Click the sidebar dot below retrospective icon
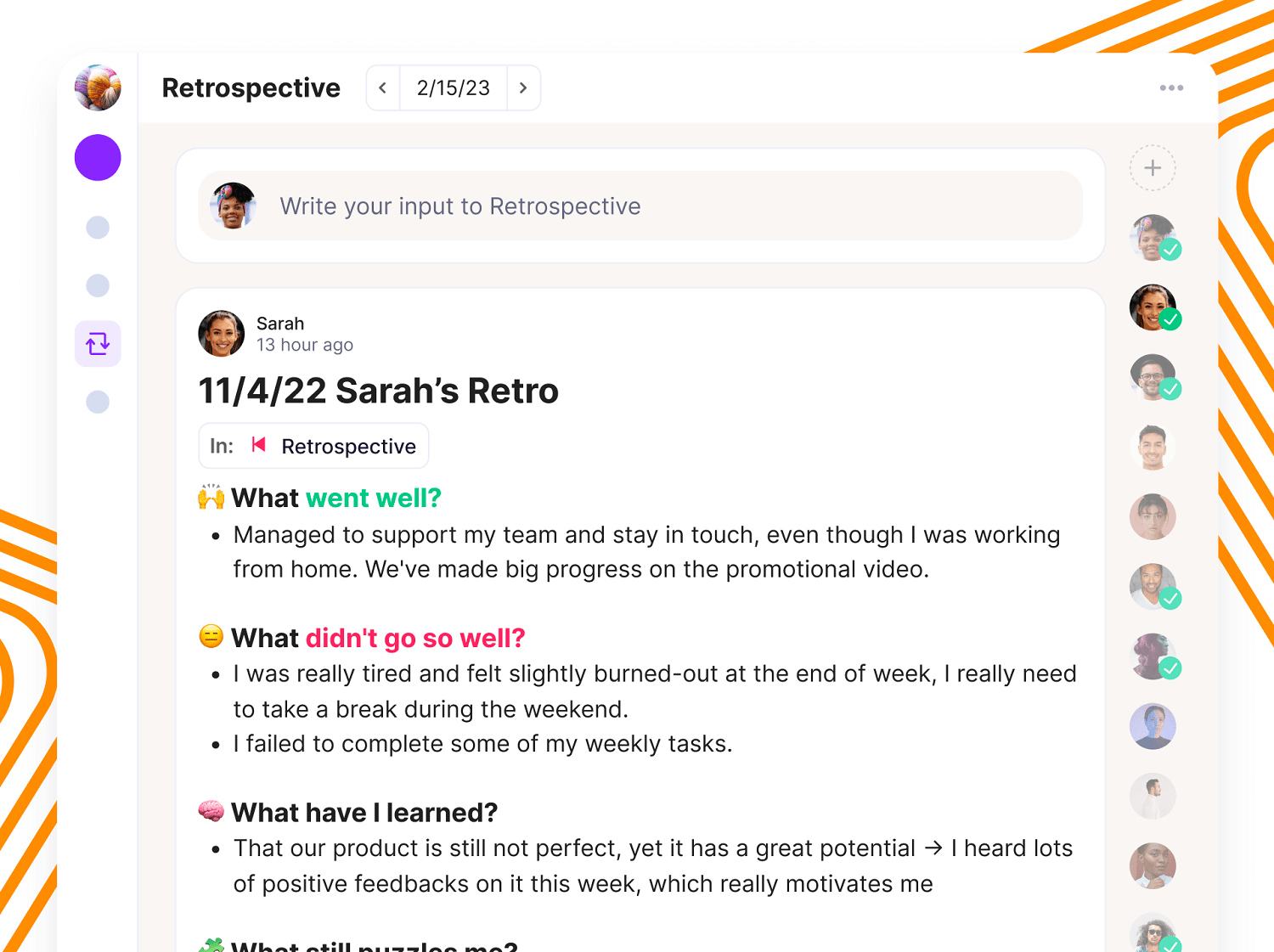Screen dimensions: 1274x952 98,402
